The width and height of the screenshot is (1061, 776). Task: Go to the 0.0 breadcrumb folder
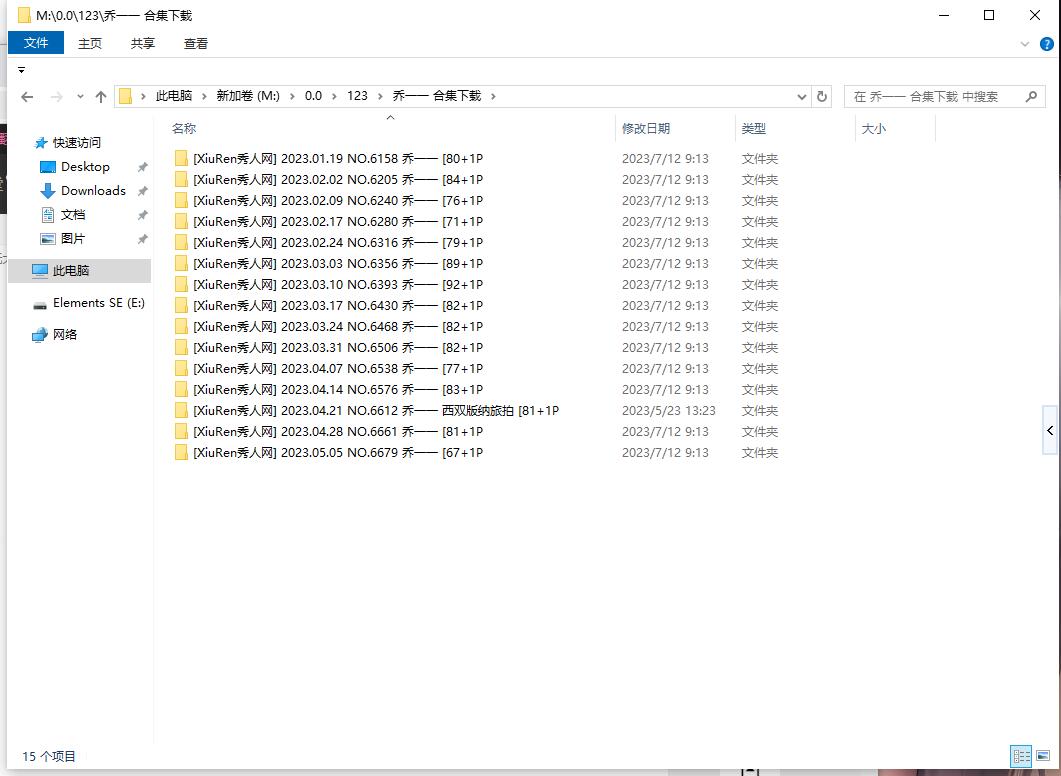[x=313, y=96]
